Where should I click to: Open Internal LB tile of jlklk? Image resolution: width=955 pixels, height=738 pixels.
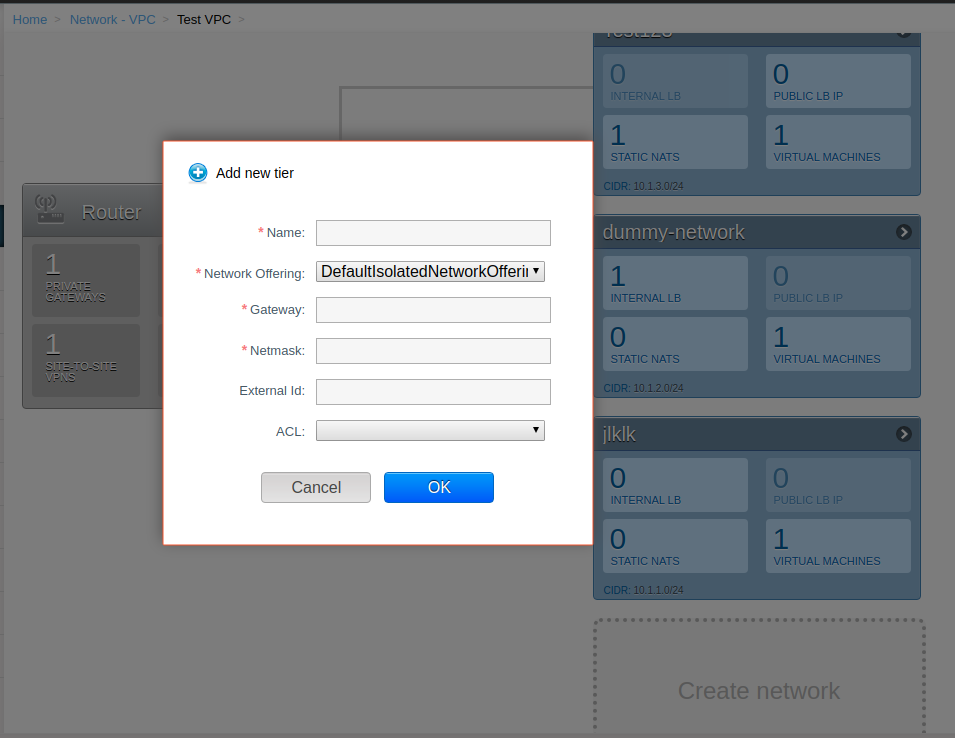coord(675,485)
